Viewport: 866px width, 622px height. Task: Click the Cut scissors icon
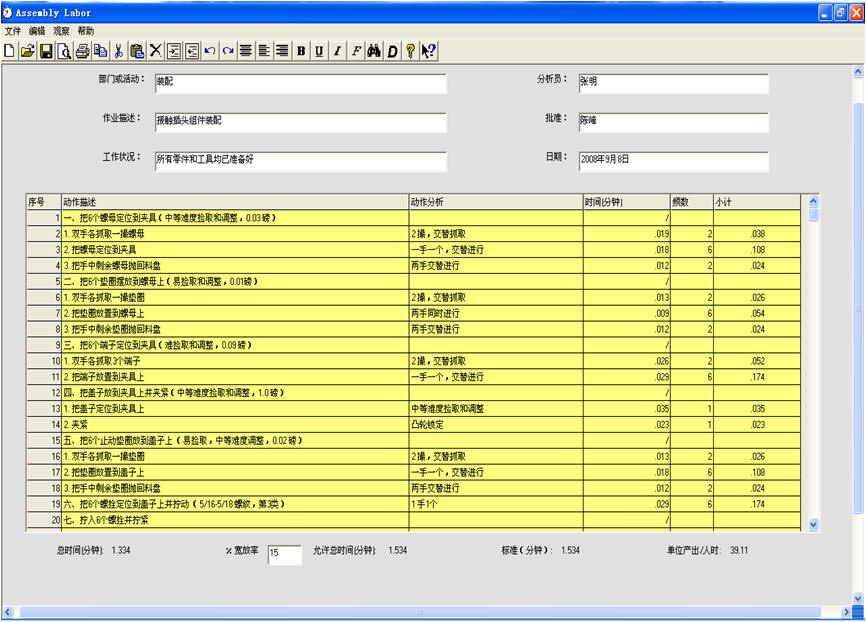[x=119, y=51]
